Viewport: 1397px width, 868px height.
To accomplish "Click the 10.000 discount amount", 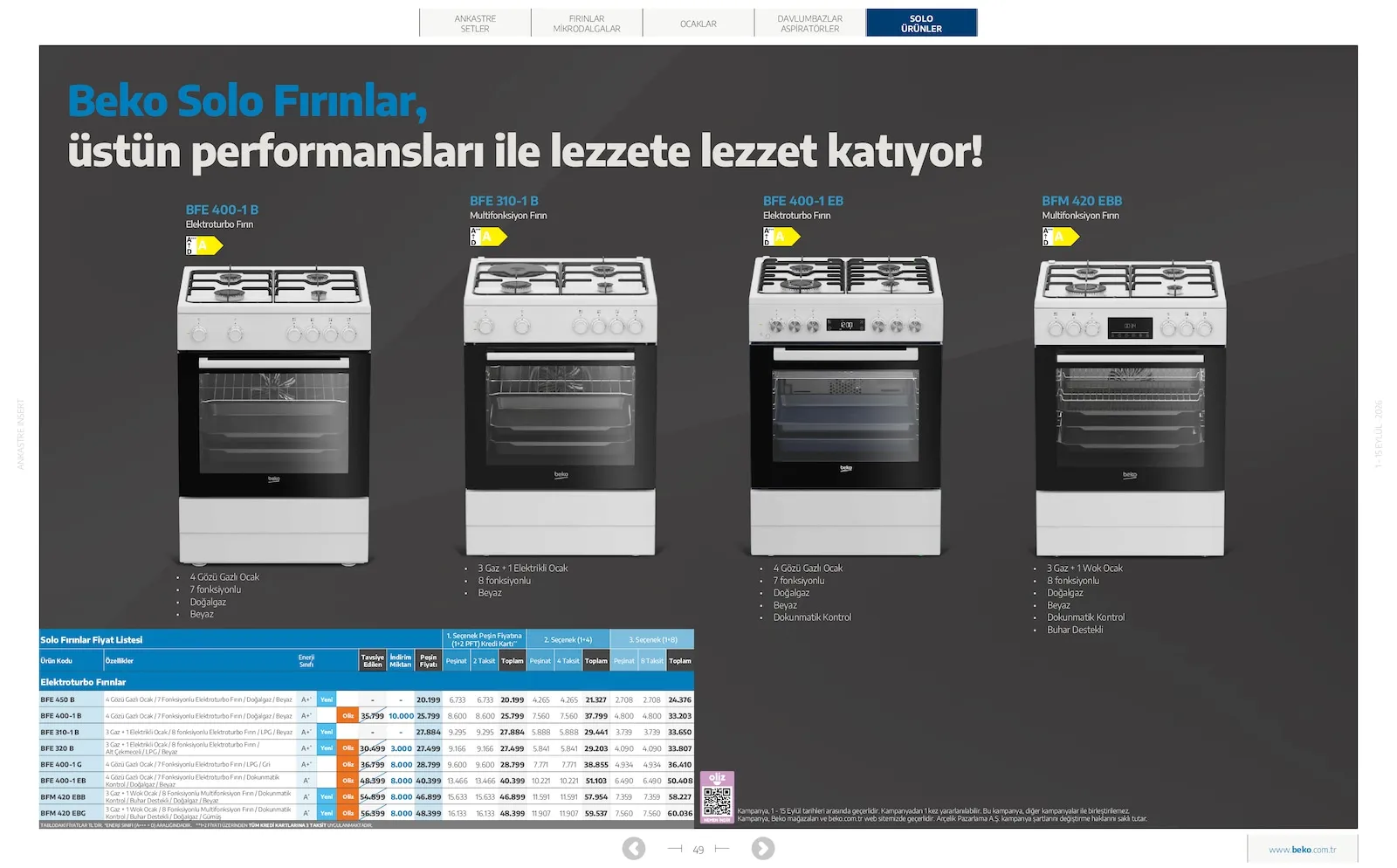I will coord(401,716).
